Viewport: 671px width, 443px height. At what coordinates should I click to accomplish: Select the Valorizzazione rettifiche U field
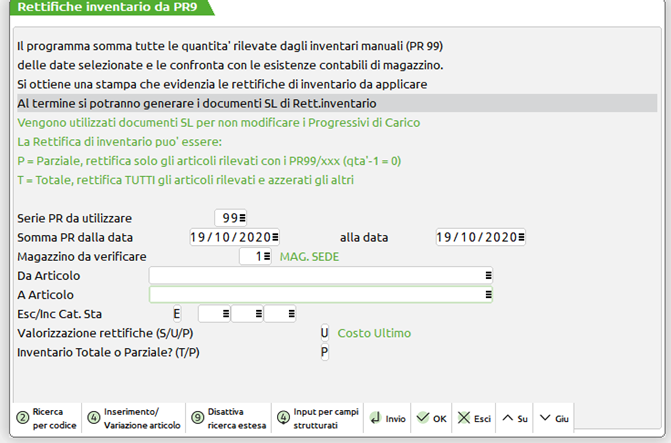[324, 333]
